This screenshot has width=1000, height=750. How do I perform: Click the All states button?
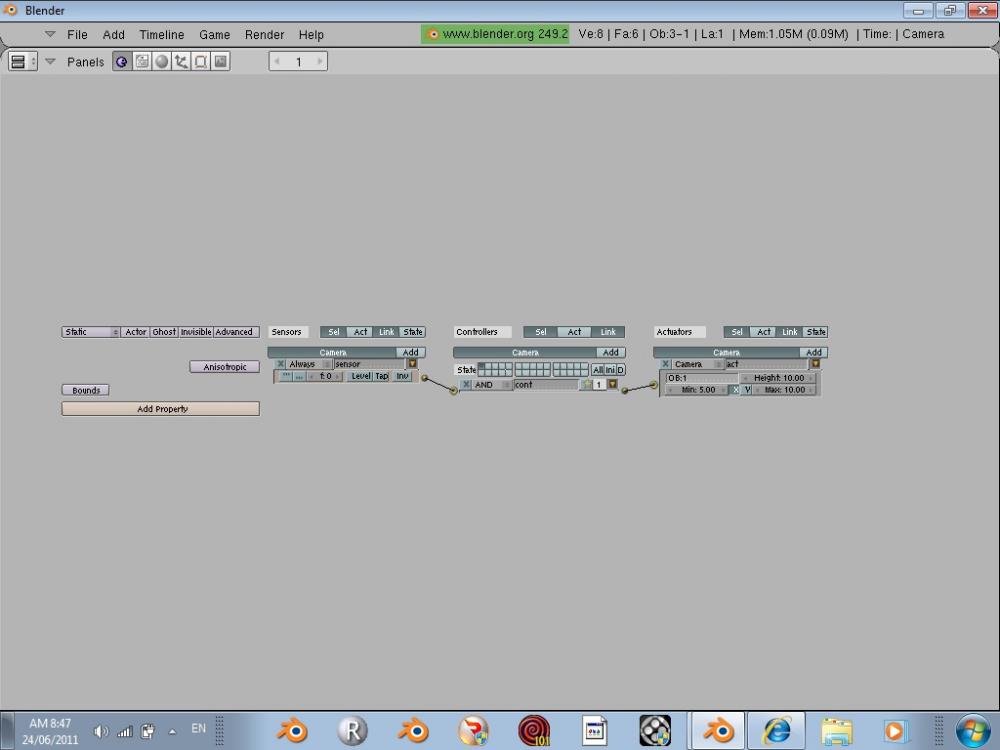(x=598, y=370)
